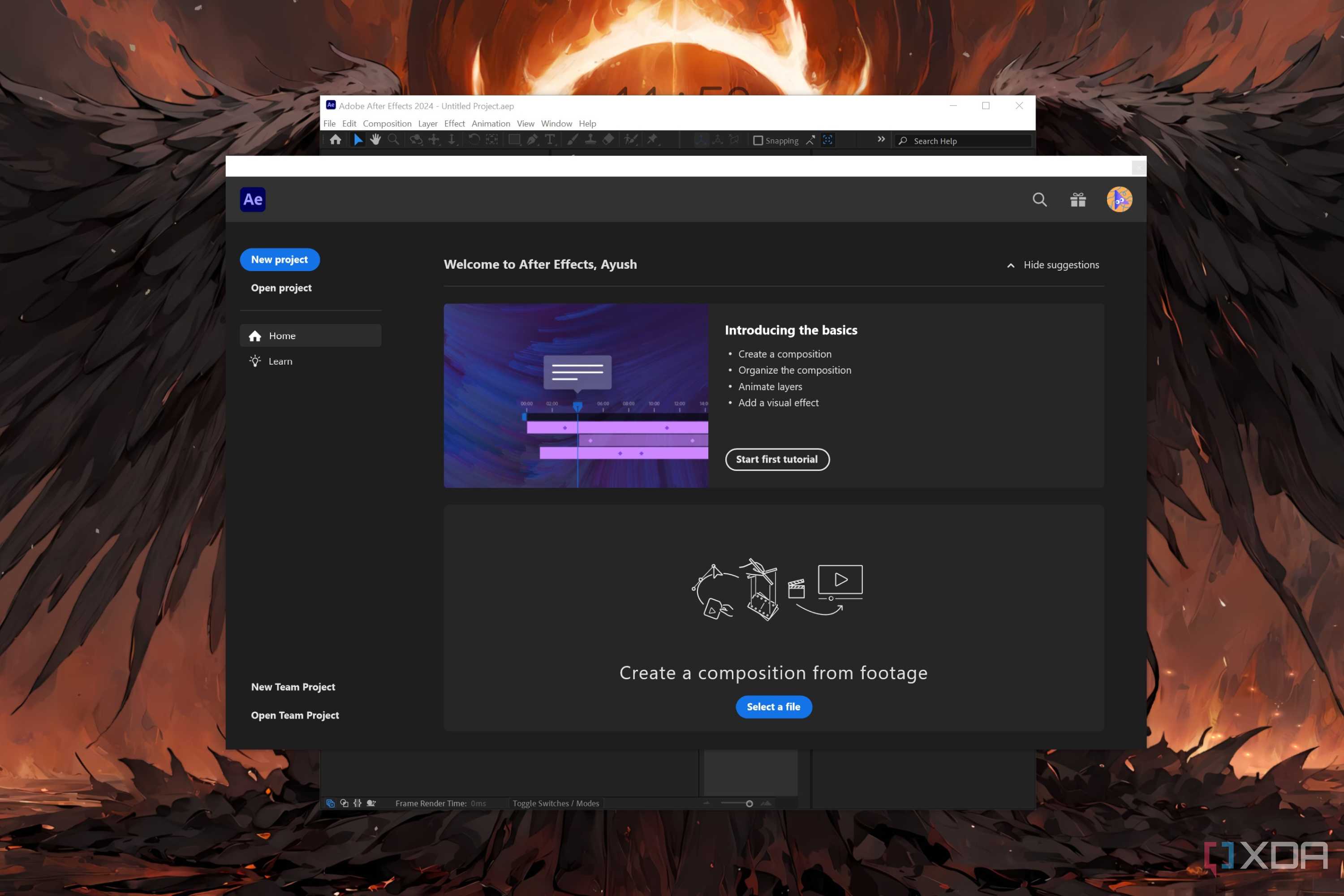This screenshot has width=1344, height=896.
Task: Open the Window menu
Action: pos(556,124)
